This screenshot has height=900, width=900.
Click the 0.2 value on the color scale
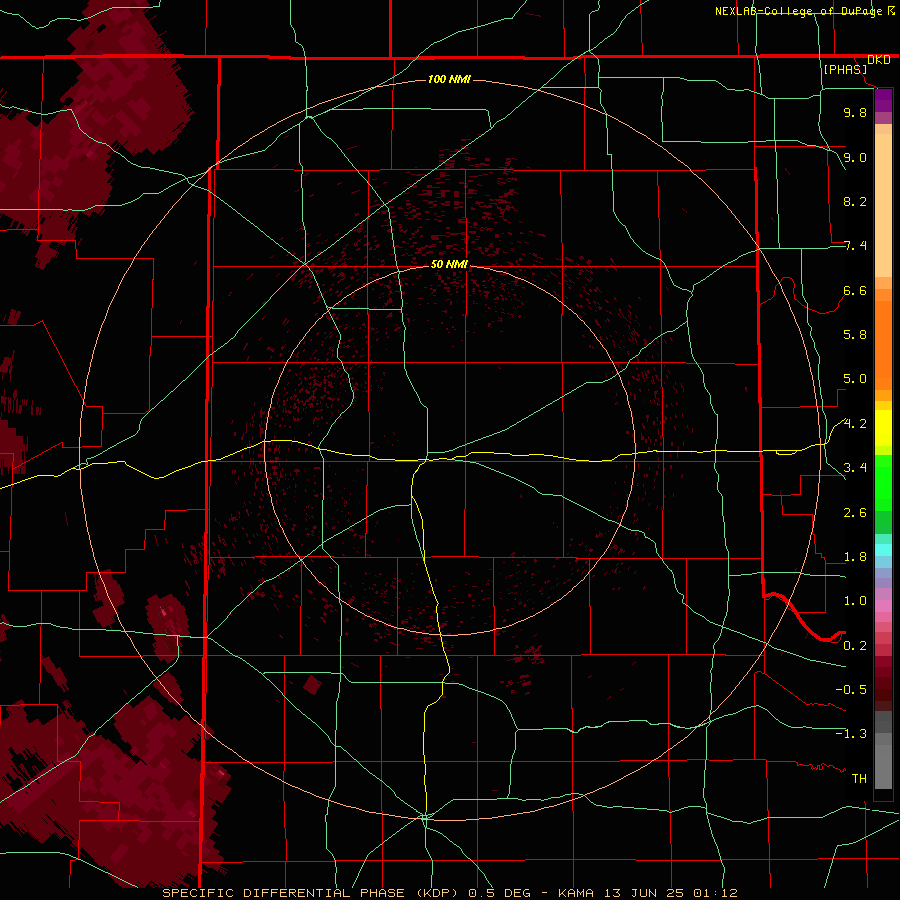pyautogui.click(x=855, y=646)
